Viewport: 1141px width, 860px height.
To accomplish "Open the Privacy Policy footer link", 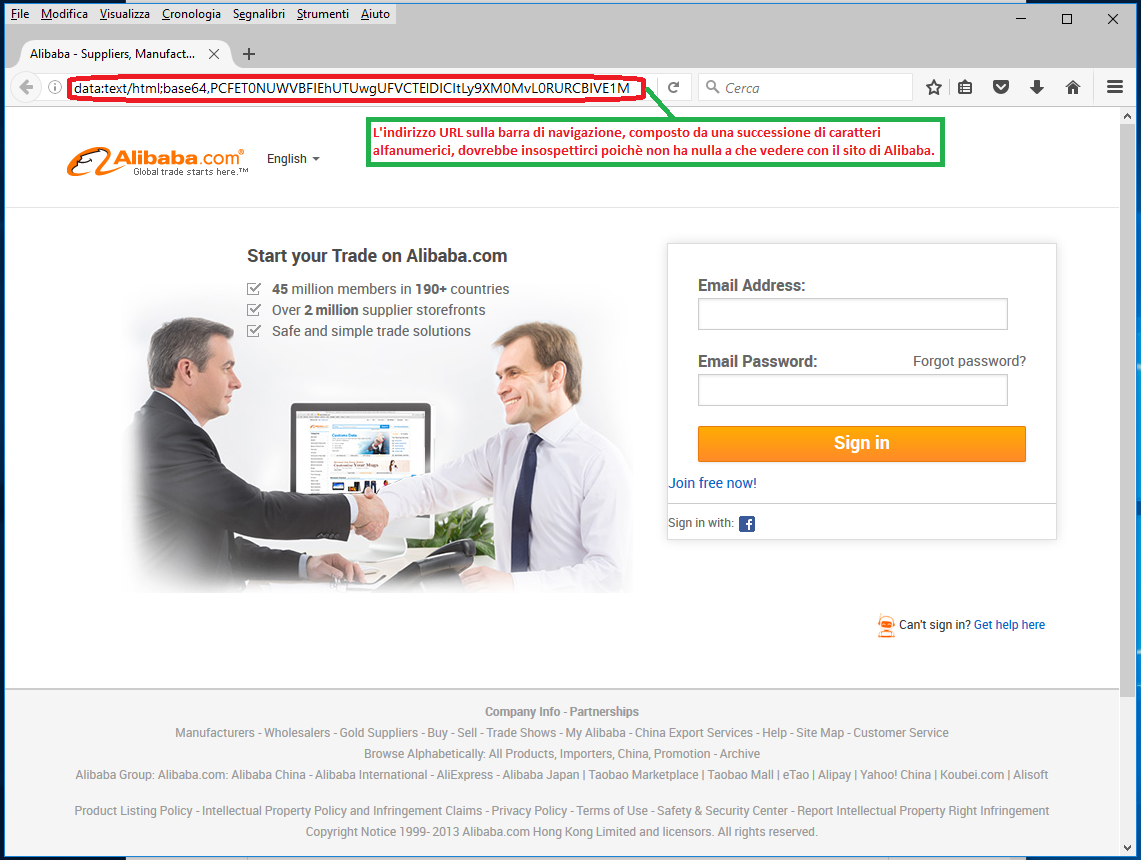I will pyautogui.click(x=529, y=811).
